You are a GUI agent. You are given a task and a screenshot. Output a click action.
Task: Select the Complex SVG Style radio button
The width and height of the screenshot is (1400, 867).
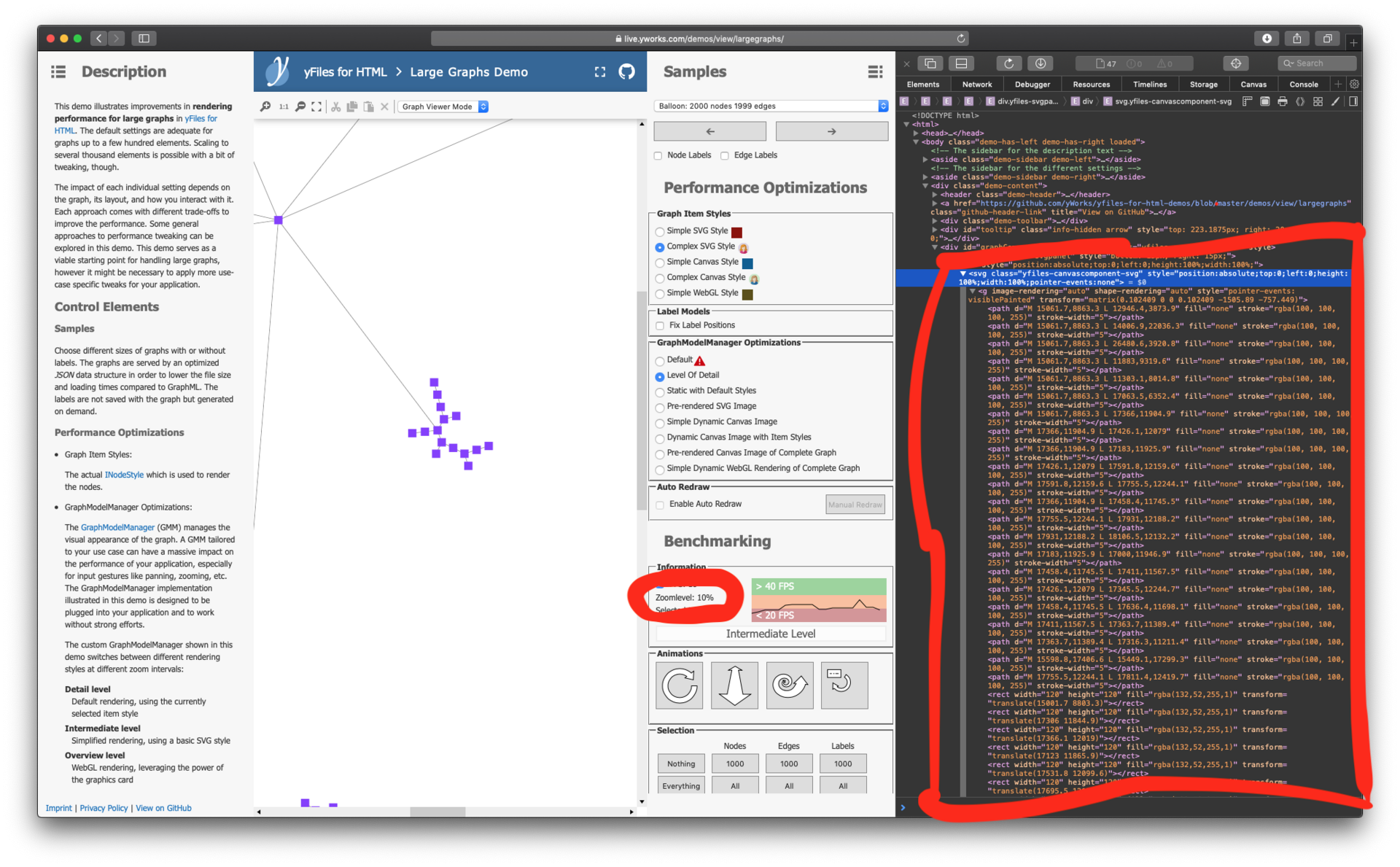tap(660, 247)
